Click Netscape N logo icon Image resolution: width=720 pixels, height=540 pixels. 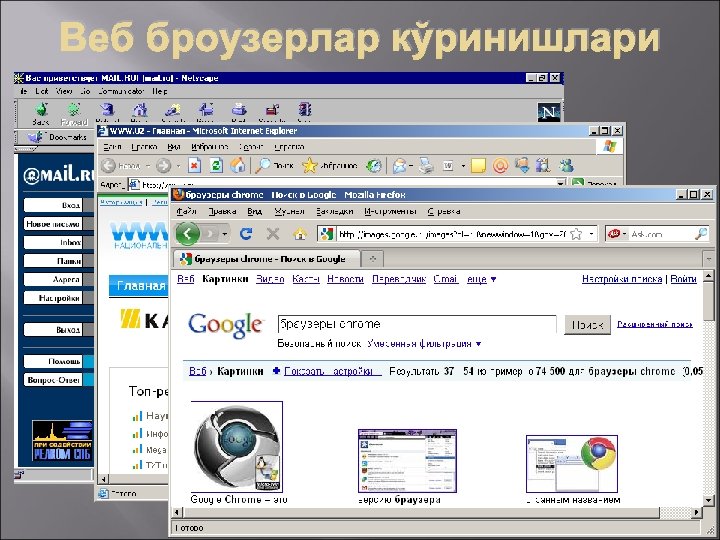pos(549,112)
